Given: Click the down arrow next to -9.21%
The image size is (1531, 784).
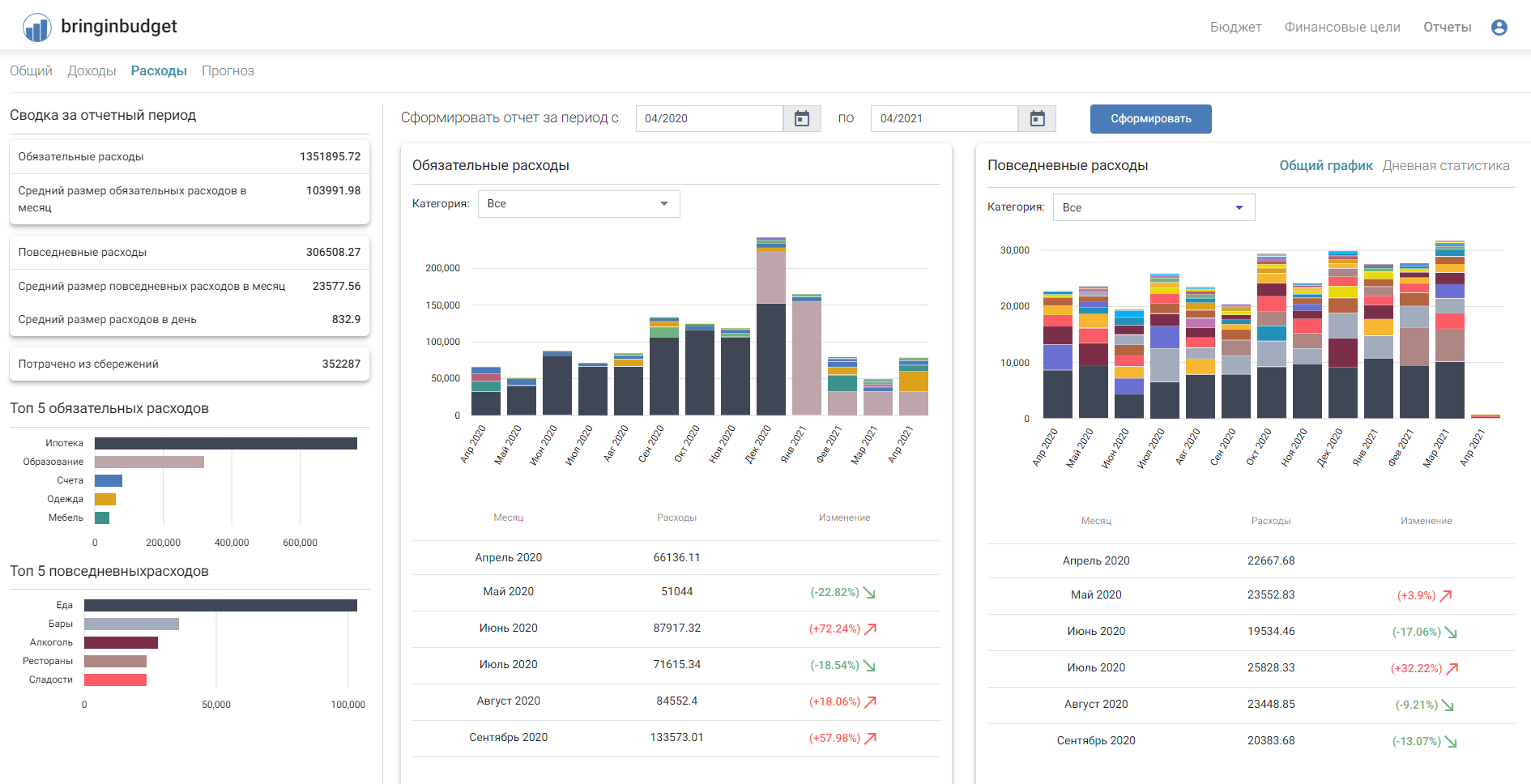Looking at the screenshot, I should [x=1448, y=705].
